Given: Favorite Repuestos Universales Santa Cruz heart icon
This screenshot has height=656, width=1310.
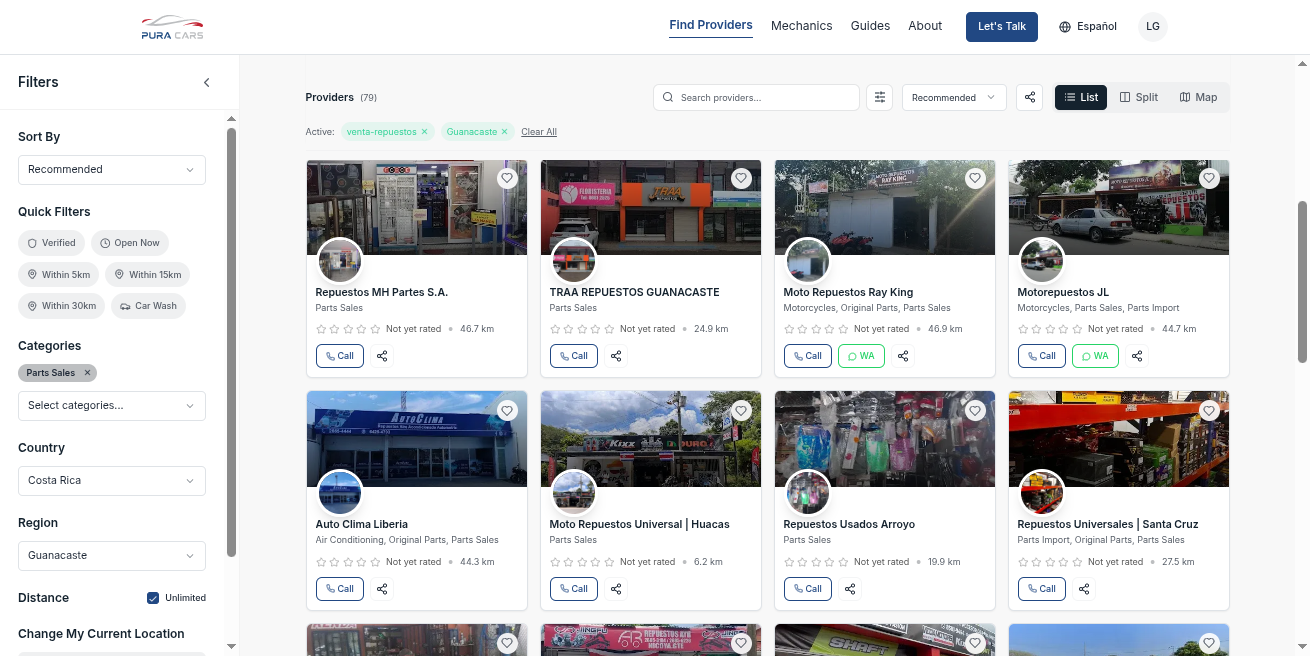Looking at the screenshot, I should 1209,410.
